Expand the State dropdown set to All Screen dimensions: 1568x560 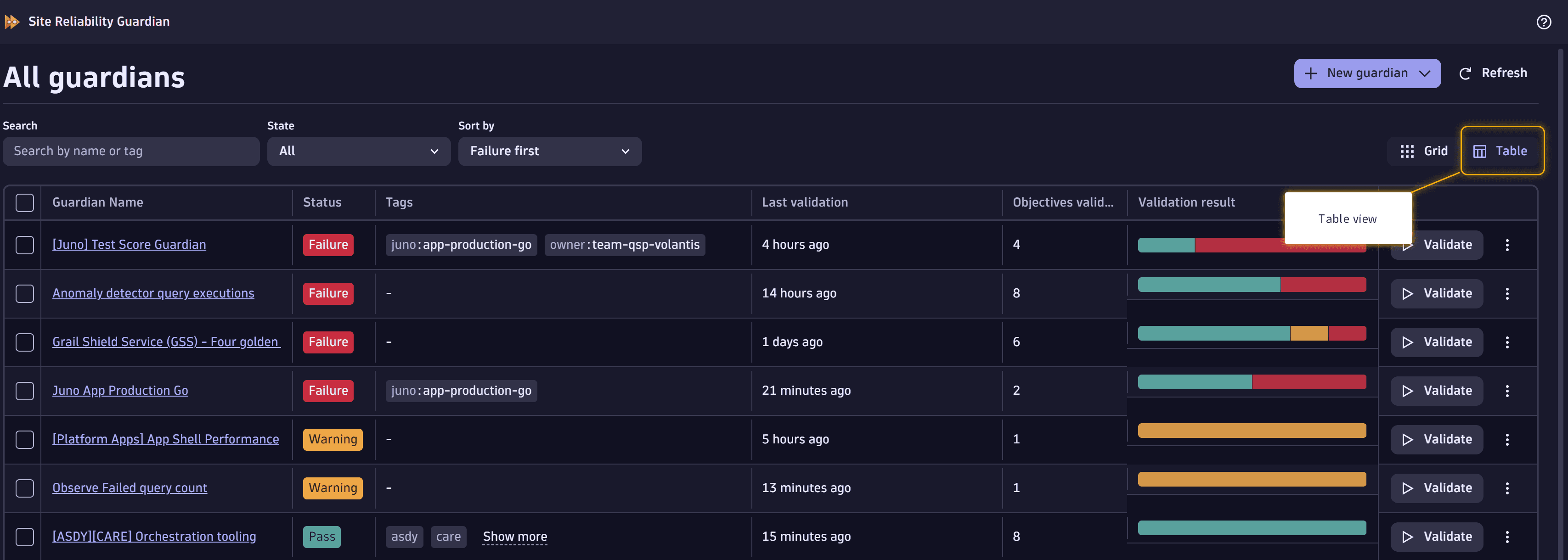pyautogui.click(x=359, y=151)
